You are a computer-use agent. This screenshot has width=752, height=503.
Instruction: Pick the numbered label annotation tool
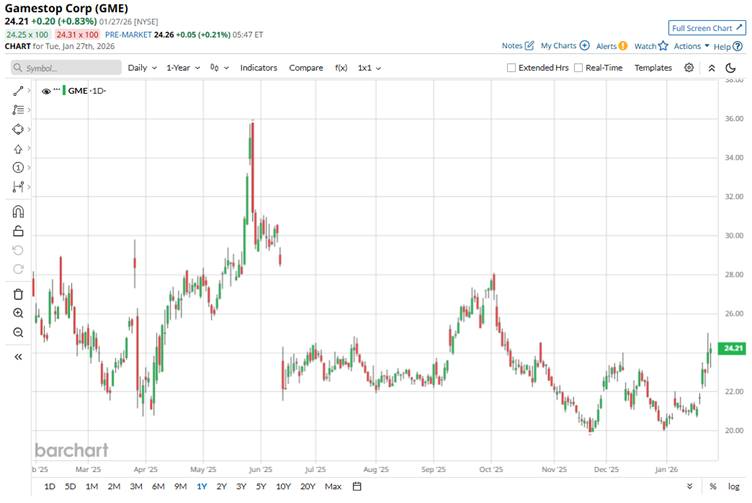pyautogui.click(x=18, y=167)
